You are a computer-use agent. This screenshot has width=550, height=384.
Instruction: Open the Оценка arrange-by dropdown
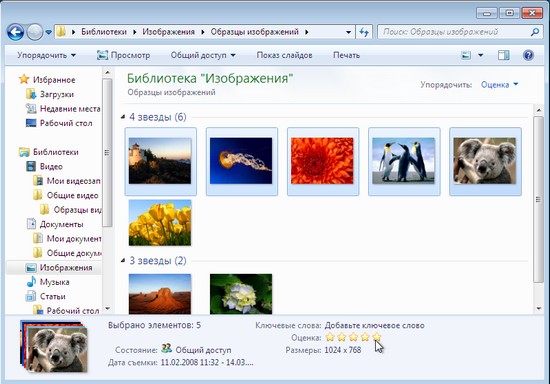pyautogui.click(x=499, y=85)
